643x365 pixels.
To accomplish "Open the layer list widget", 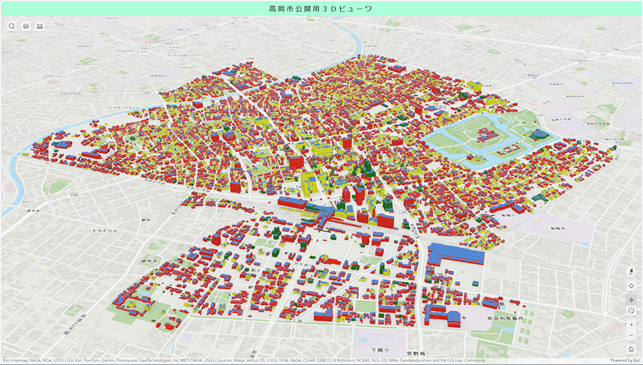I will [x=26, y=26].
